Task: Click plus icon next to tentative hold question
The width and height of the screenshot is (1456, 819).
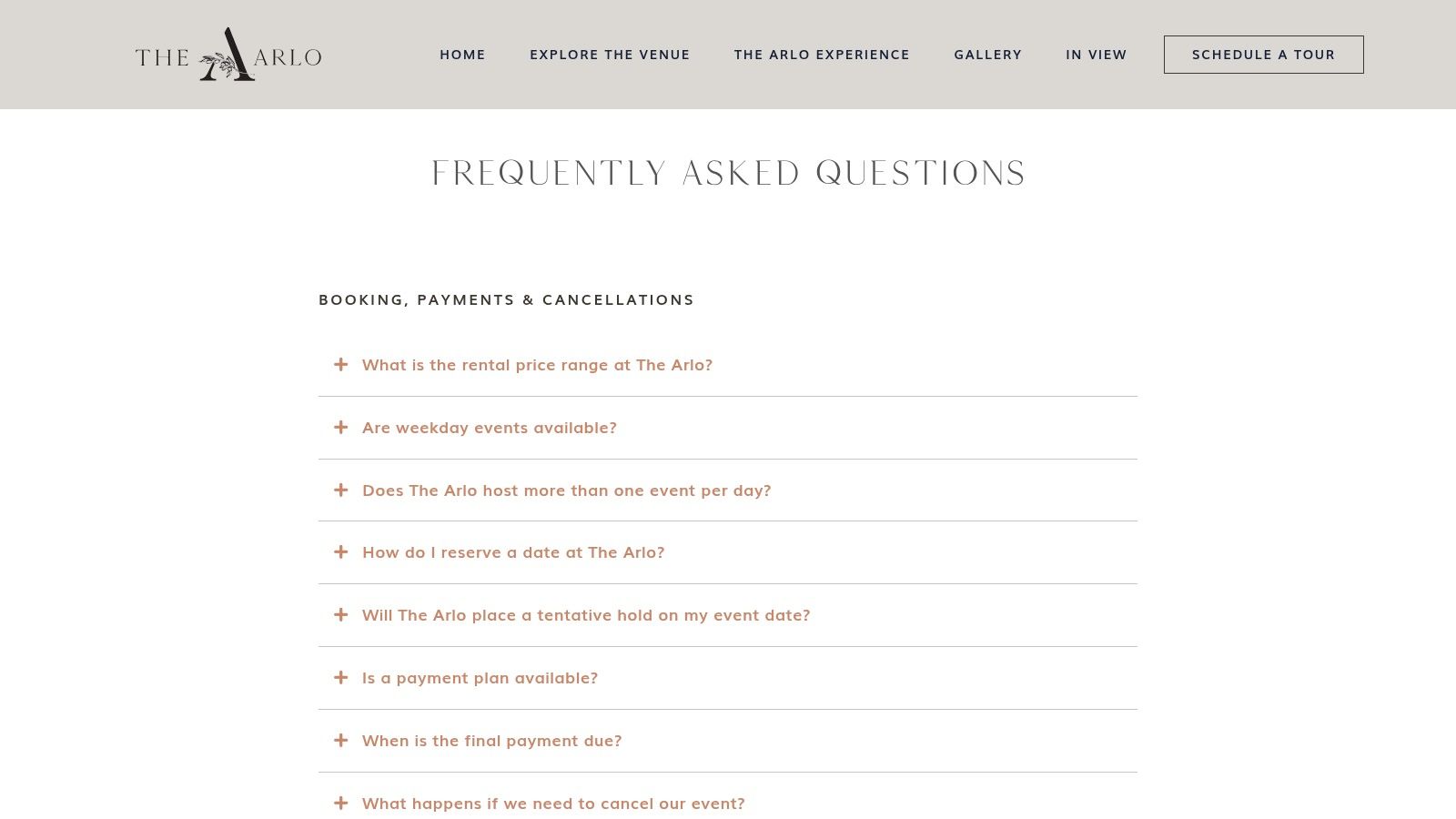Action: coord(341,615)
